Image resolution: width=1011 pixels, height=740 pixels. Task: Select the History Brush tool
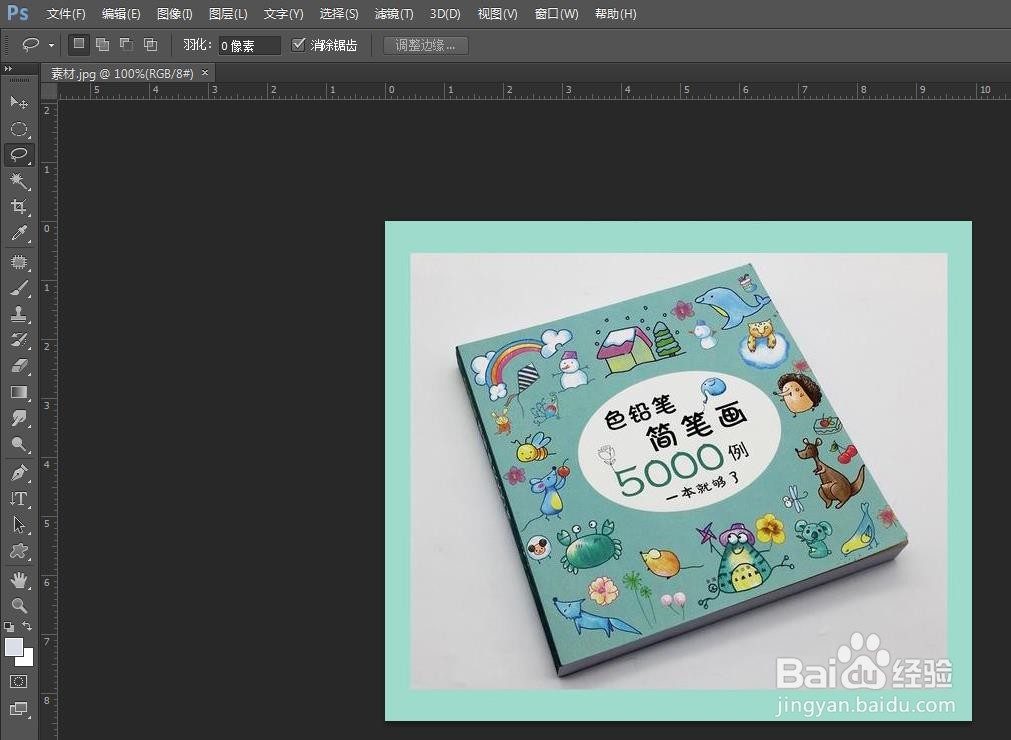19,340
